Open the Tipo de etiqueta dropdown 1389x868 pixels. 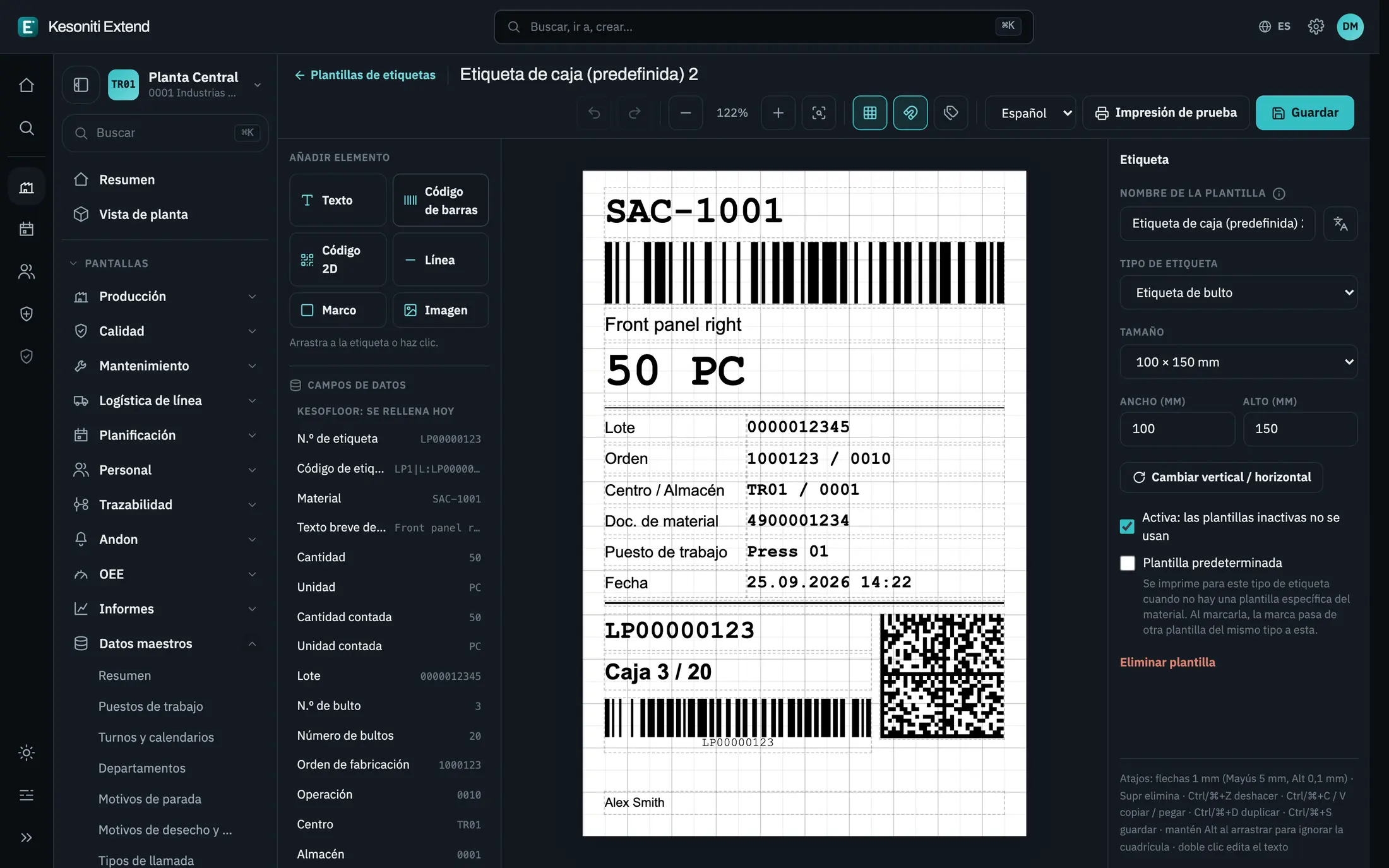[x=1239, y=292]
